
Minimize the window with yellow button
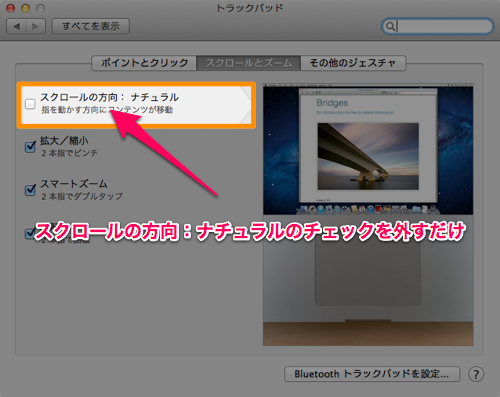pyautogui.click(x=25, y=8)
